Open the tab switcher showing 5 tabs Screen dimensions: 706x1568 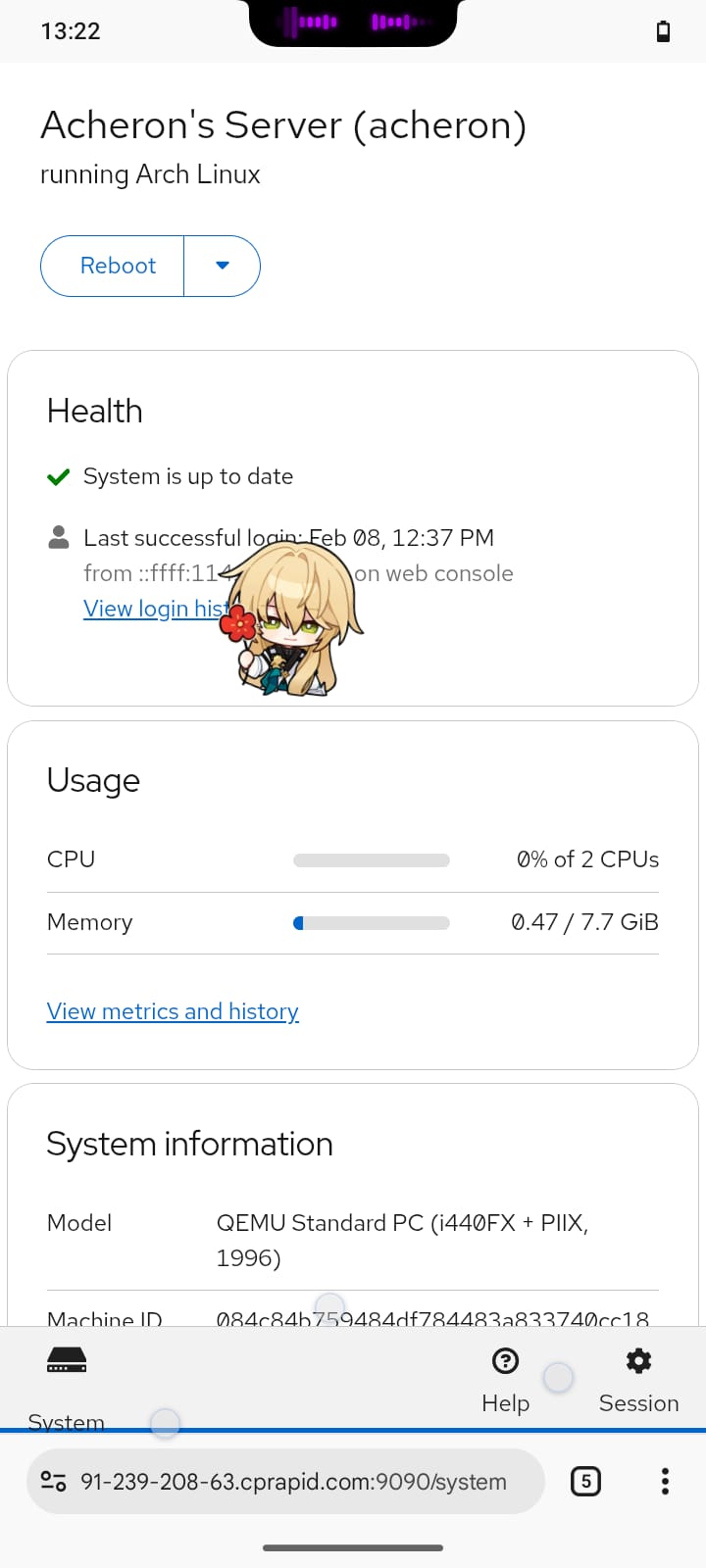[585, 1481]
